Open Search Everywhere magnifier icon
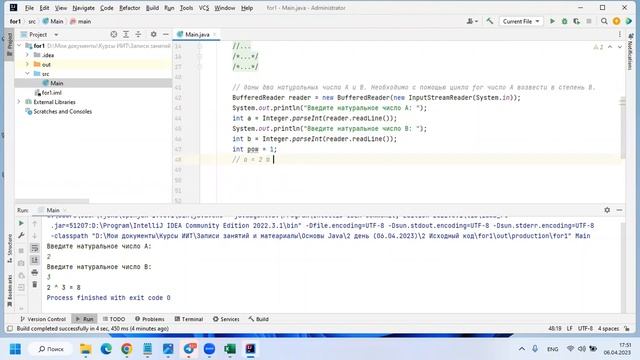 [x=604, y=21]
